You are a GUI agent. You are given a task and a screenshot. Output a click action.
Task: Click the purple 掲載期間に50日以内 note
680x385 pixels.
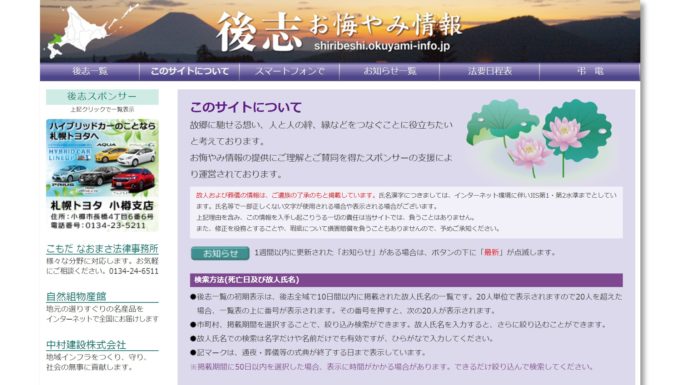392,367
